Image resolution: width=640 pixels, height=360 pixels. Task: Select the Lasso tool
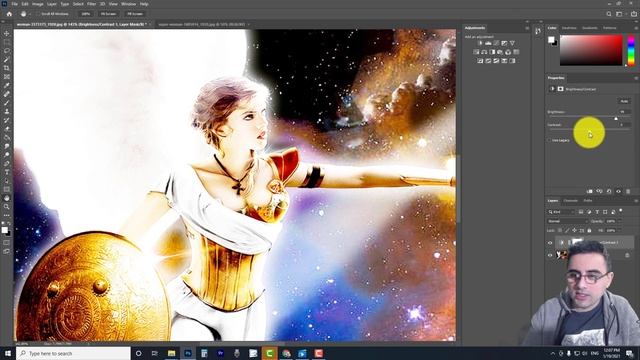[x=7, y=51]
